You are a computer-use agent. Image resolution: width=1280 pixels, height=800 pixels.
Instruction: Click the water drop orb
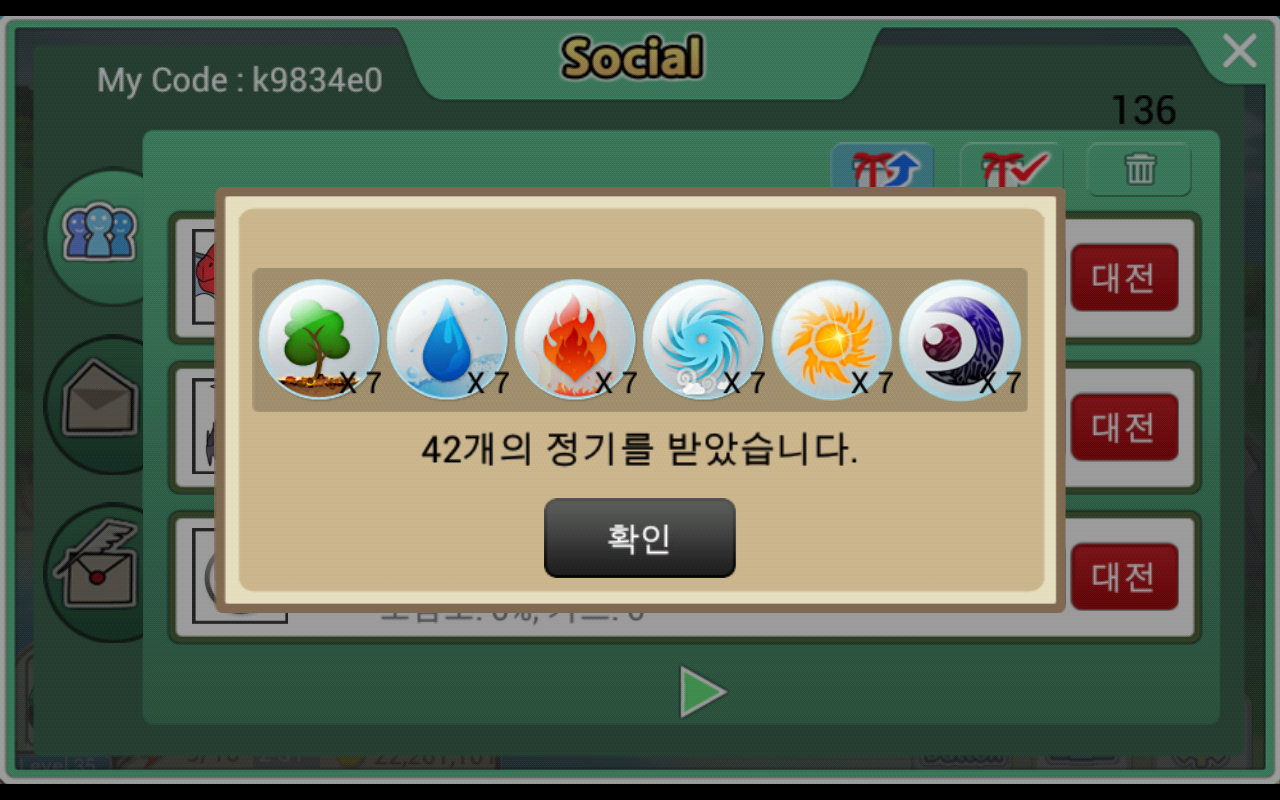click(447, 339)
